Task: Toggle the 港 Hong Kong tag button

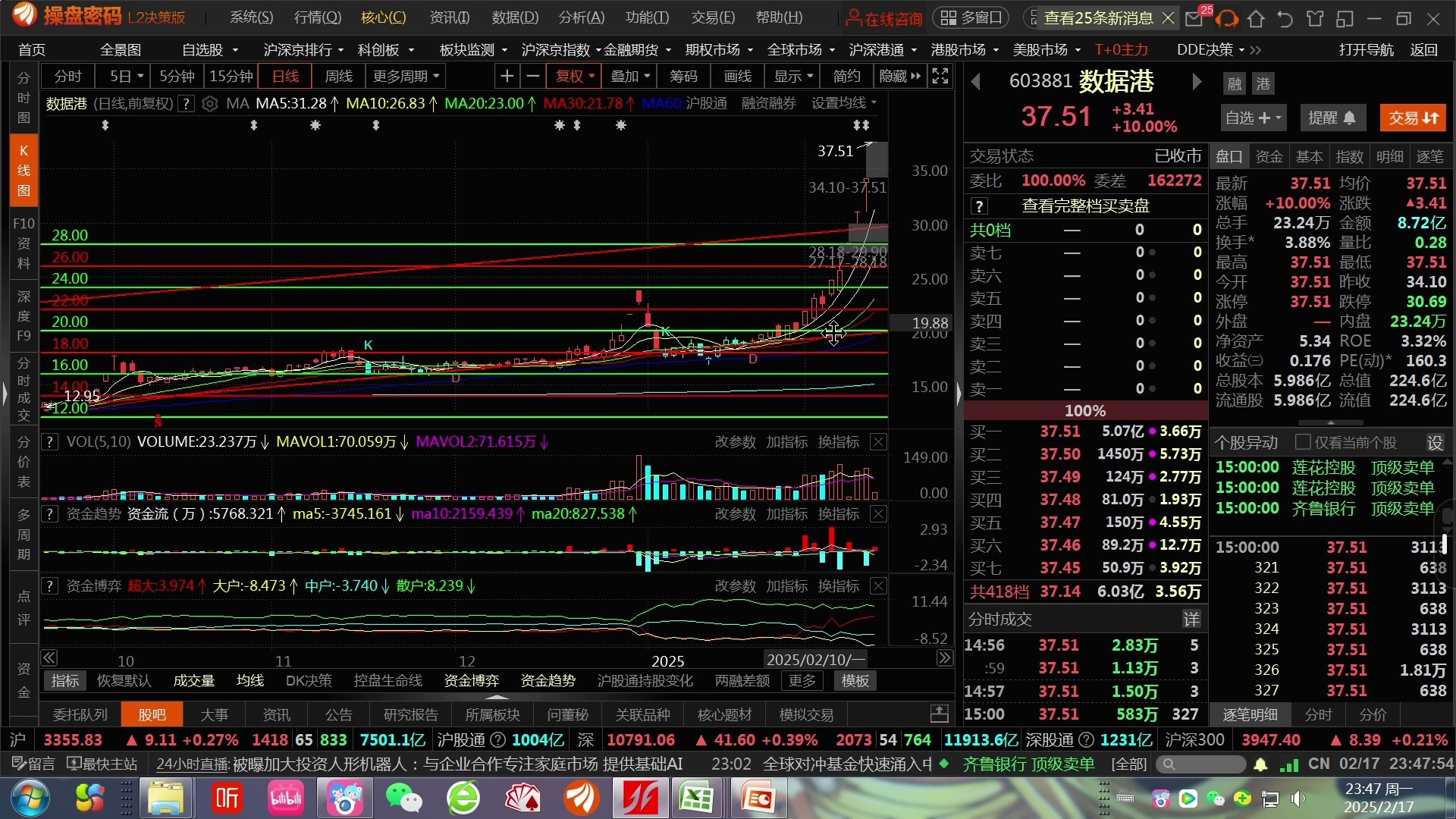Action: pos(1263,83)
